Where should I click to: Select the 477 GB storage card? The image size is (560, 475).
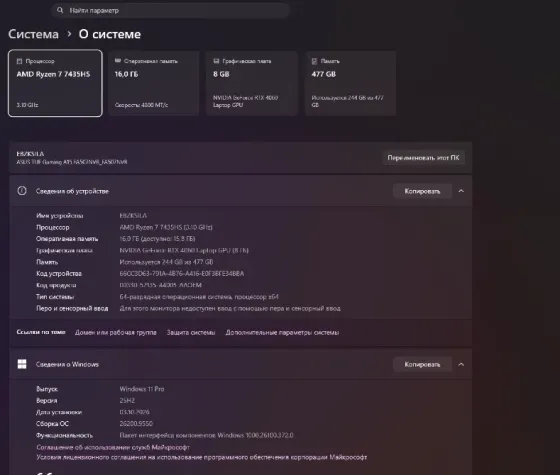click(x=350, y=83)
